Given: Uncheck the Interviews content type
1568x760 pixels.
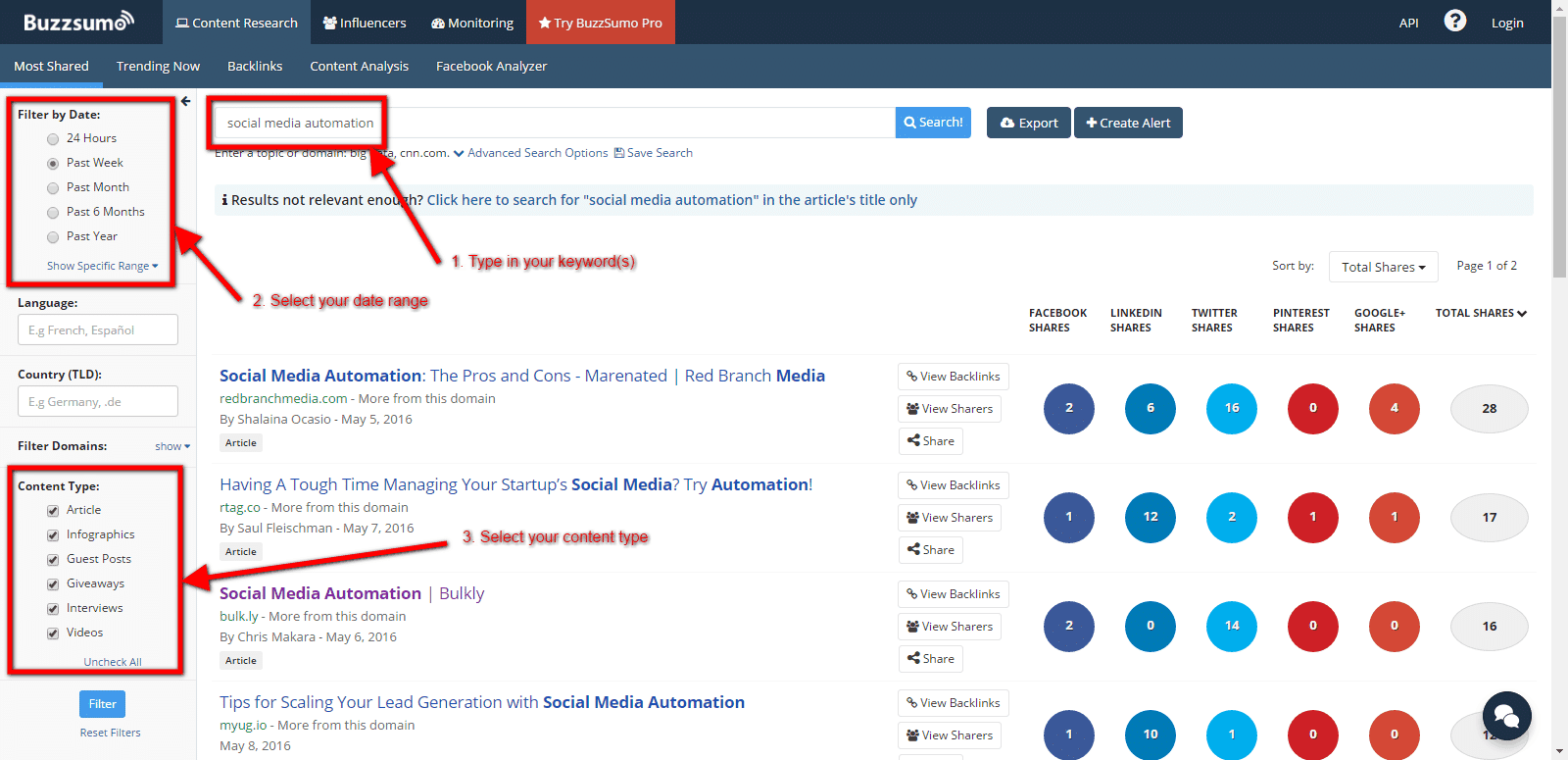Looking at the screenshot, I should coord(53,609).
